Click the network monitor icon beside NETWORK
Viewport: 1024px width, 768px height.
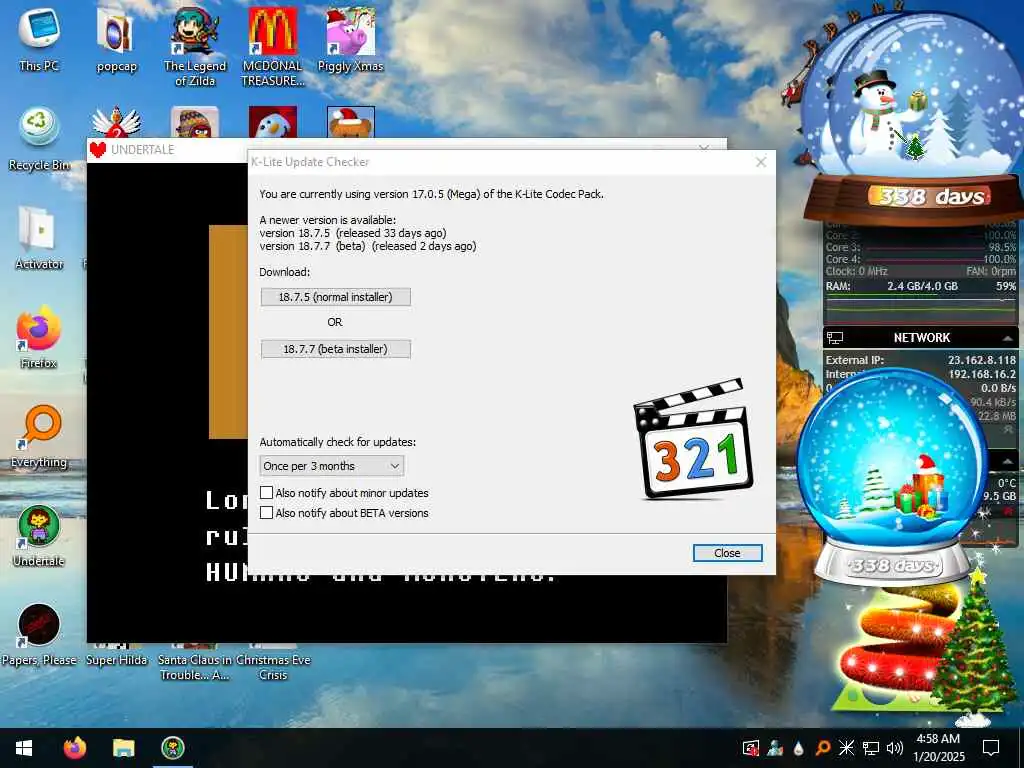click(x=835, y=338)
